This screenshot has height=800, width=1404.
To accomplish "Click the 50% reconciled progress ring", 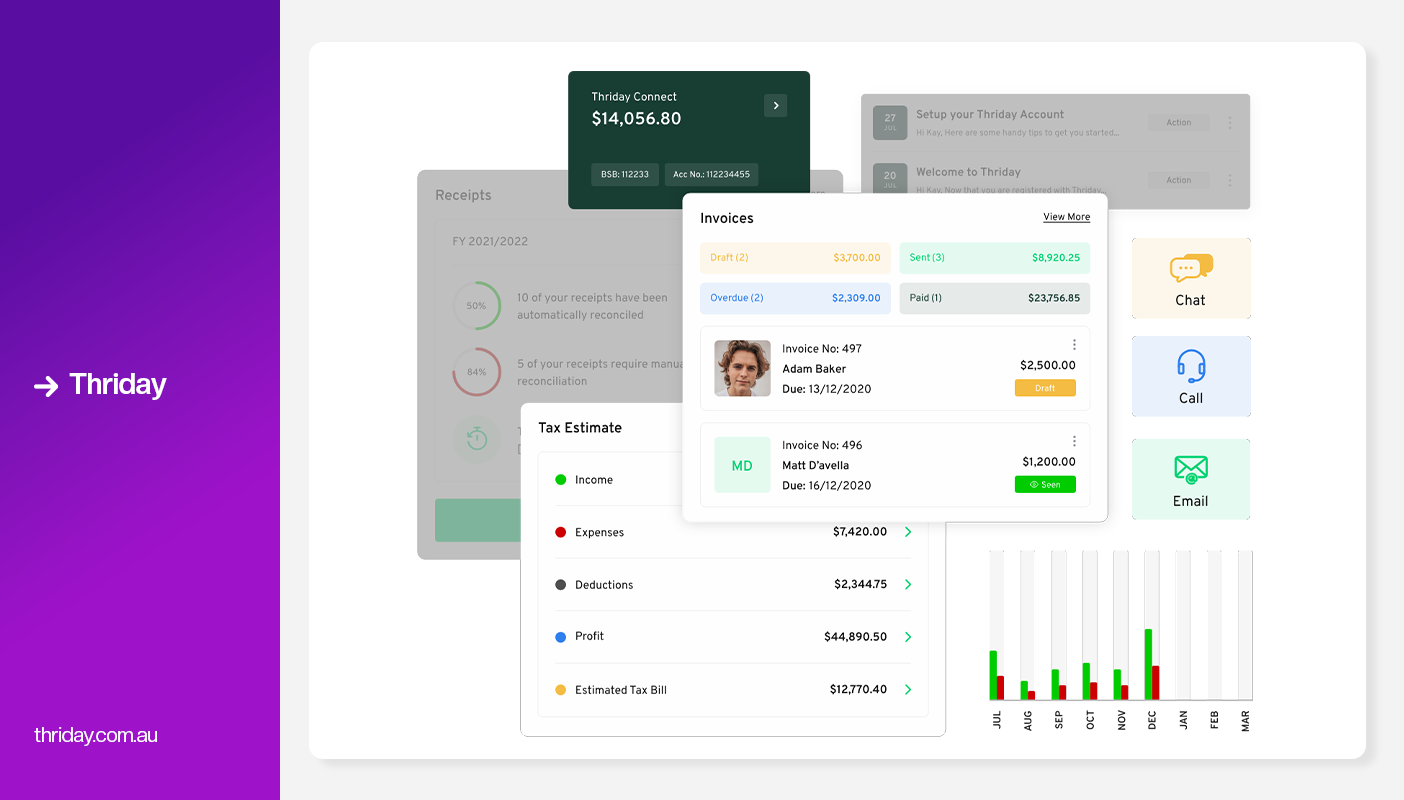I will coord(477,306).
